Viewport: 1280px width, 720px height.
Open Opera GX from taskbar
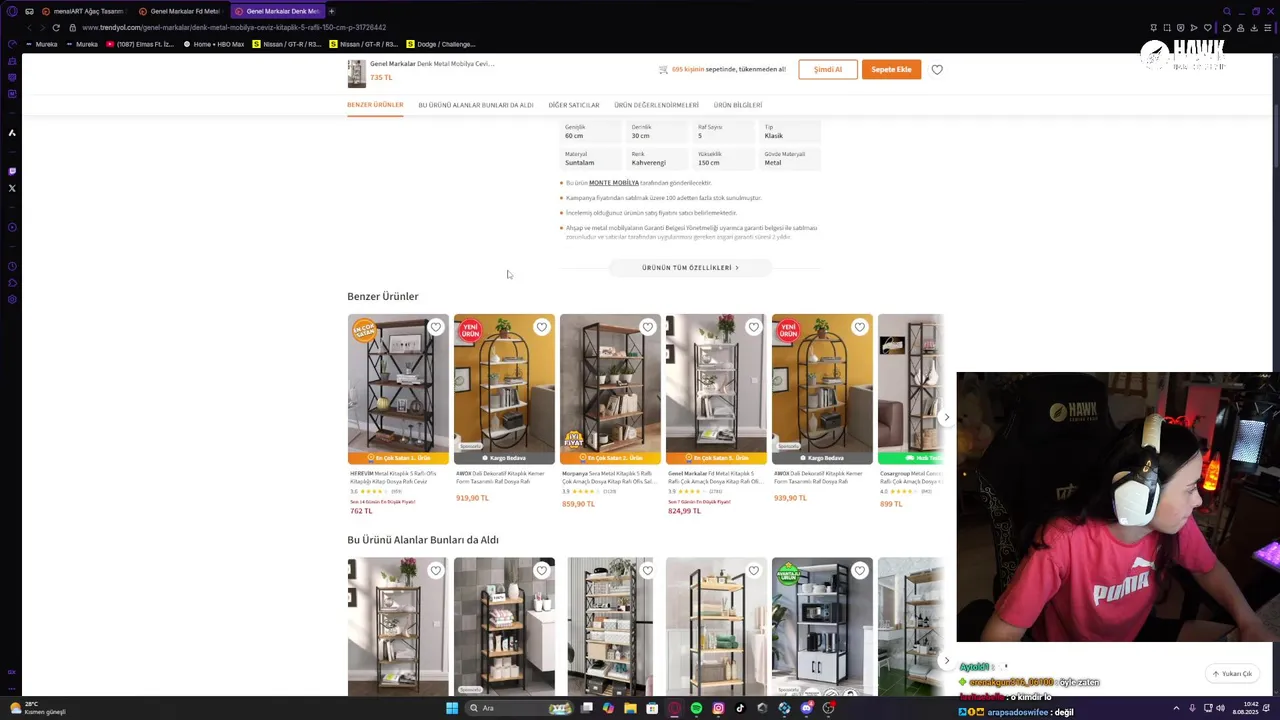click(674, 708)
